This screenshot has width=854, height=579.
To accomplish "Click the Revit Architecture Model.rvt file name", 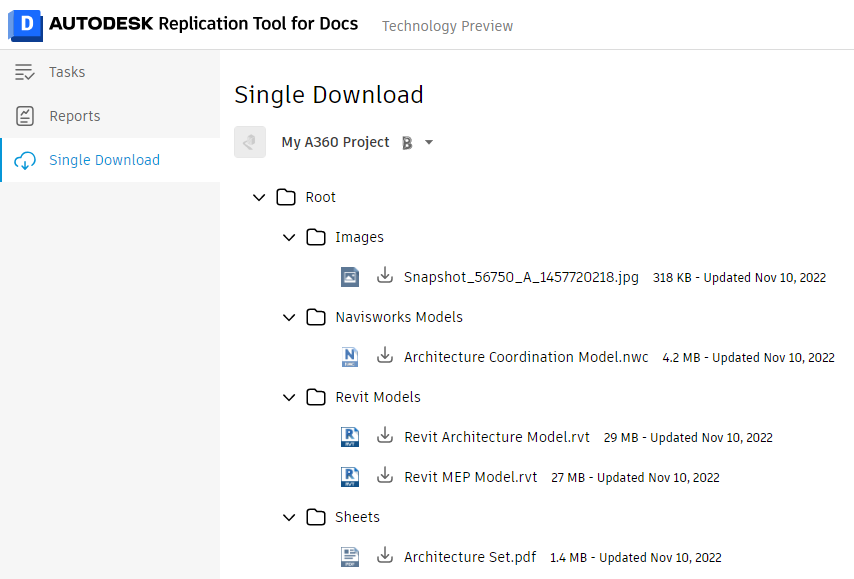I will pos(497,437).
